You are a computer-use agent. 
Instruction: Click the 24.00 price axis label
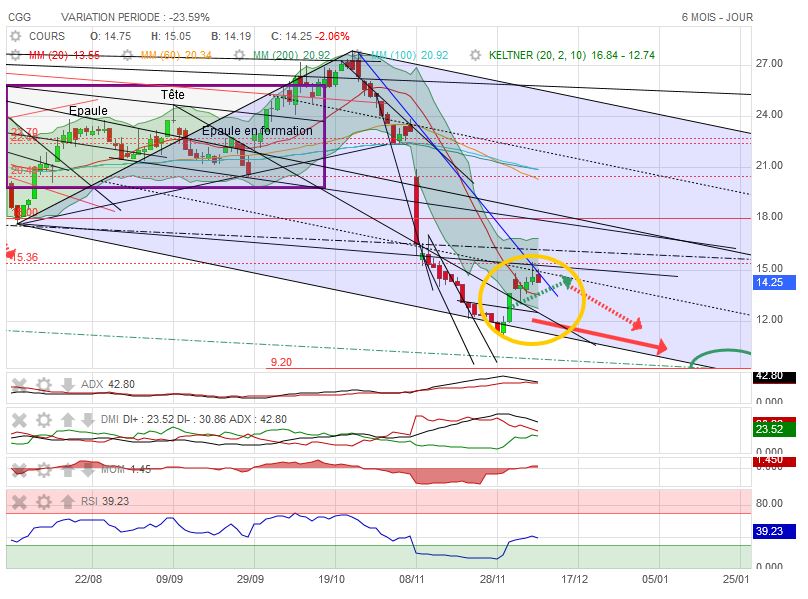[769, 114]
